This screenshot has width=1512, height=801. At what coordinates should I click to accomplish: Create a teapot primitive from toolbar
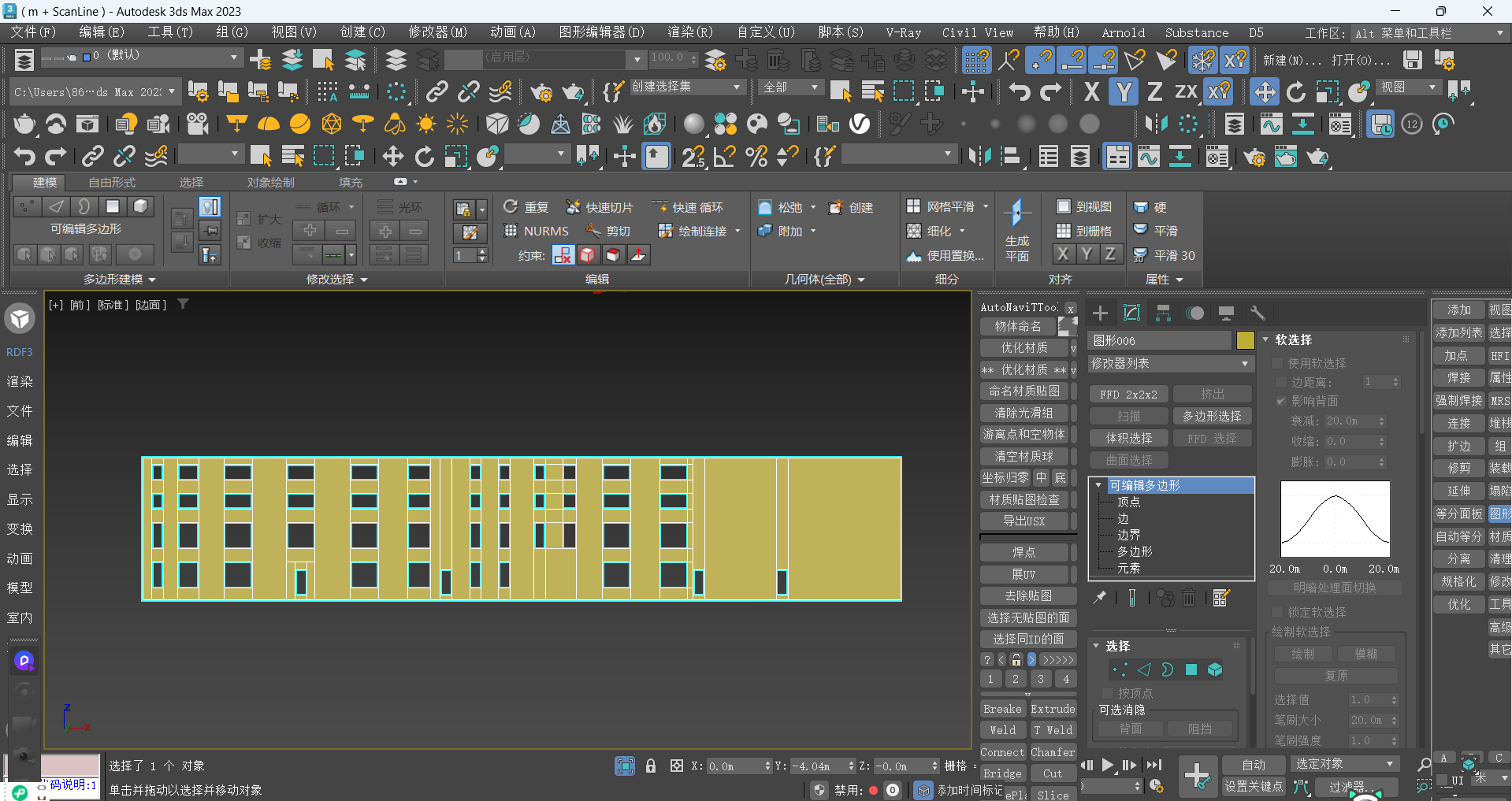pyautogui.click(x=24, y=124)
